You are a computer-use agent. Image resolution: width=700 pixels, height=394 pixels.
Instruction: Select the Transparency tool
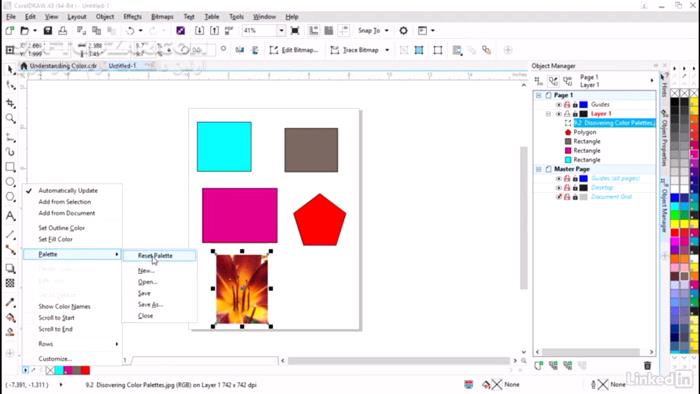tap(10, 283)
